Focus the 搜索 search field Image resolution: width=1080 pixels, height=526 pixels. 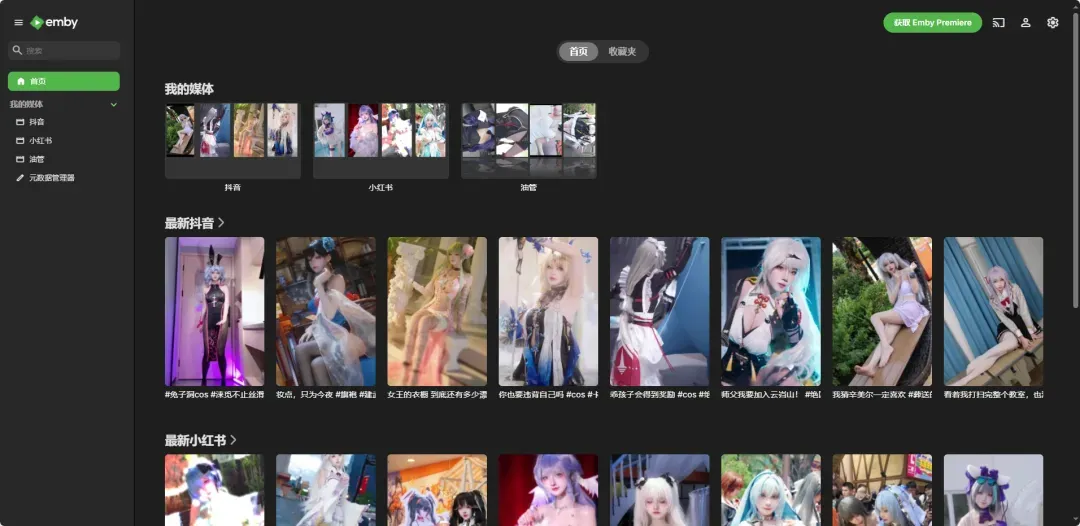pos(64,50)
